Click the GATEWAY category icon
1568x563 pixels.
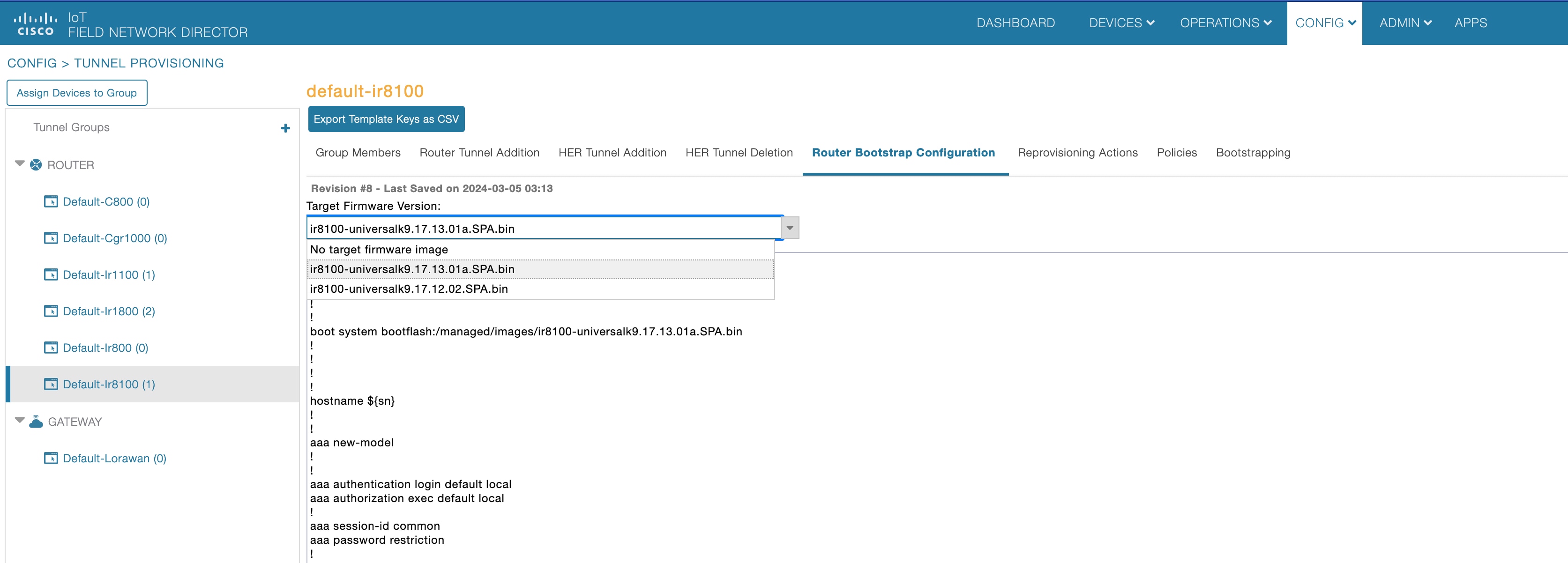tap(36, 421)
